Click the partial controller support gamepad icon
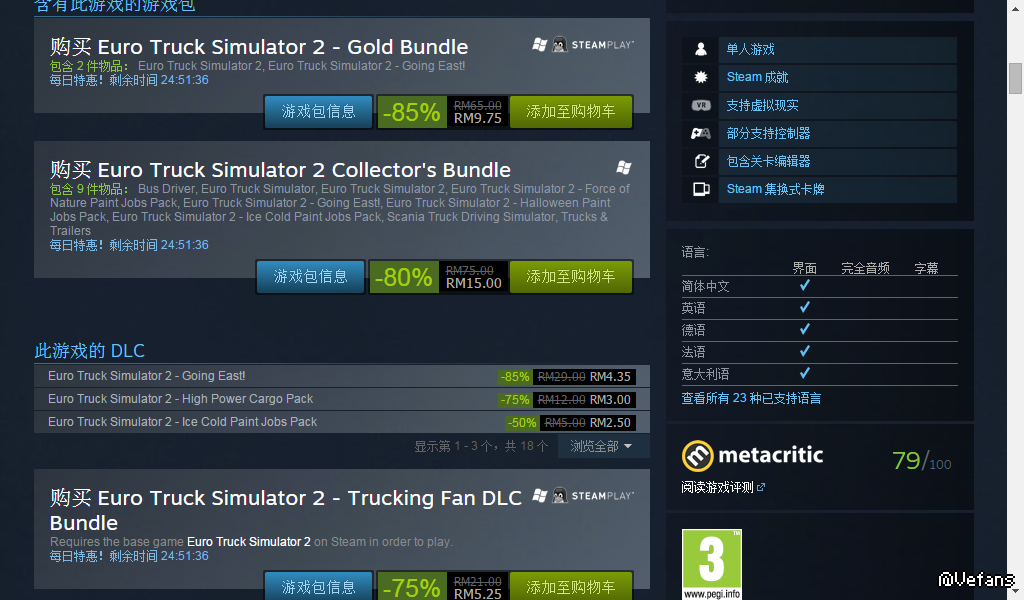The image size is (1026, 600). click(701, 133)
